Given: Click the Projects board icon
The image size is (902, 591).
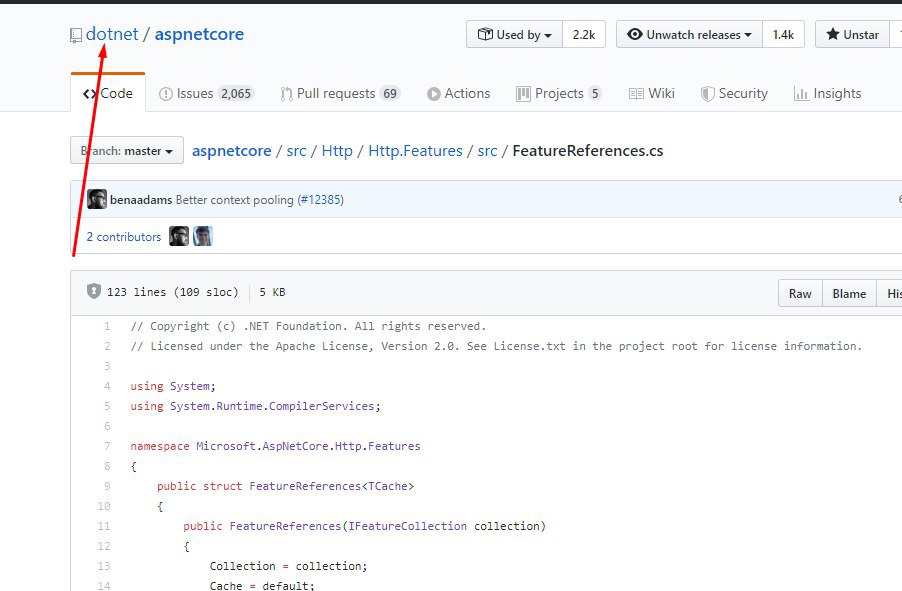Looking at the screenshot, I should (x=523, y=94).
